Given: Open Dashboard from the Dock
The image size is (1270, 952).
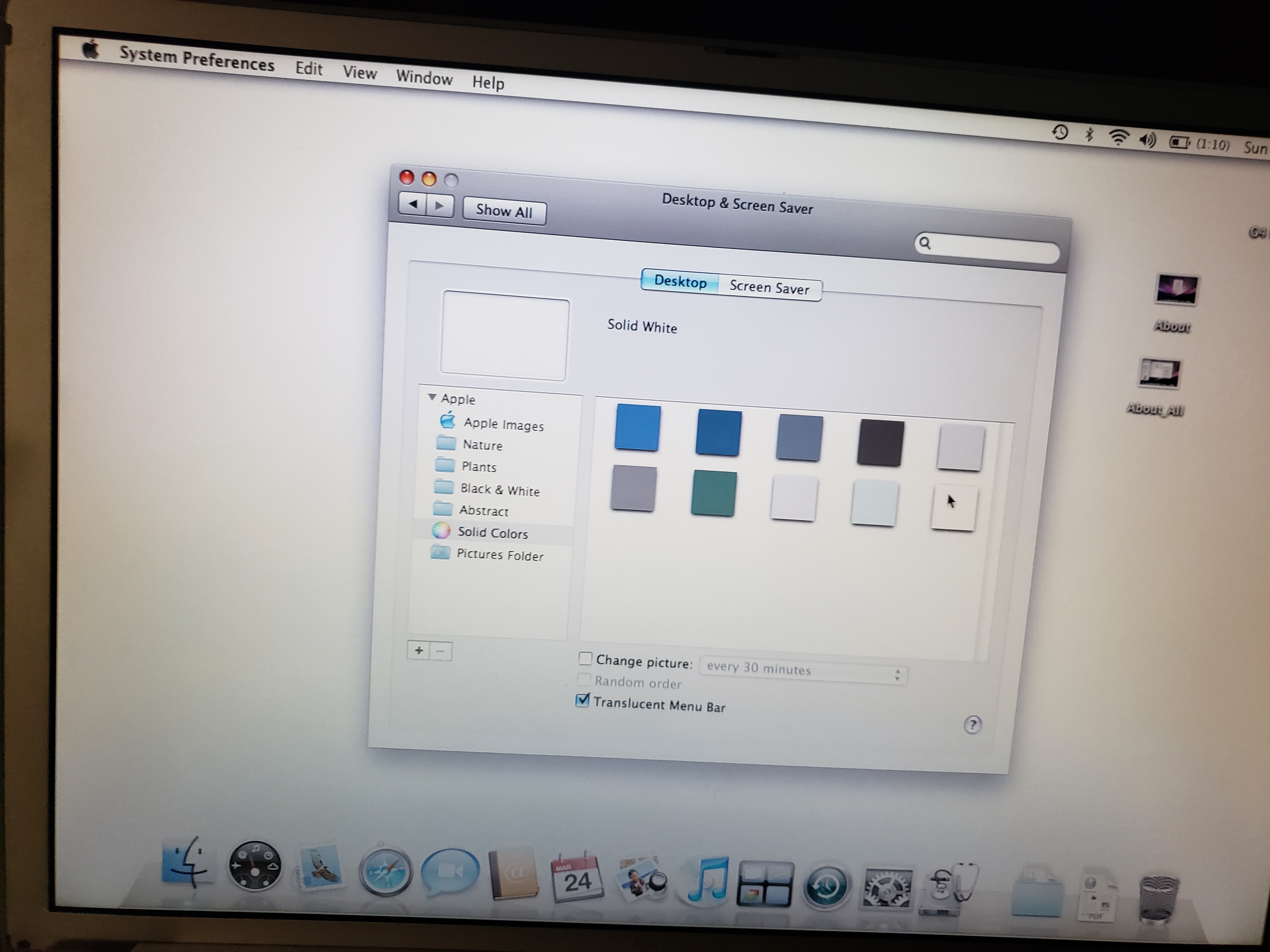Looking at the screenshot, I should [255, 866].
